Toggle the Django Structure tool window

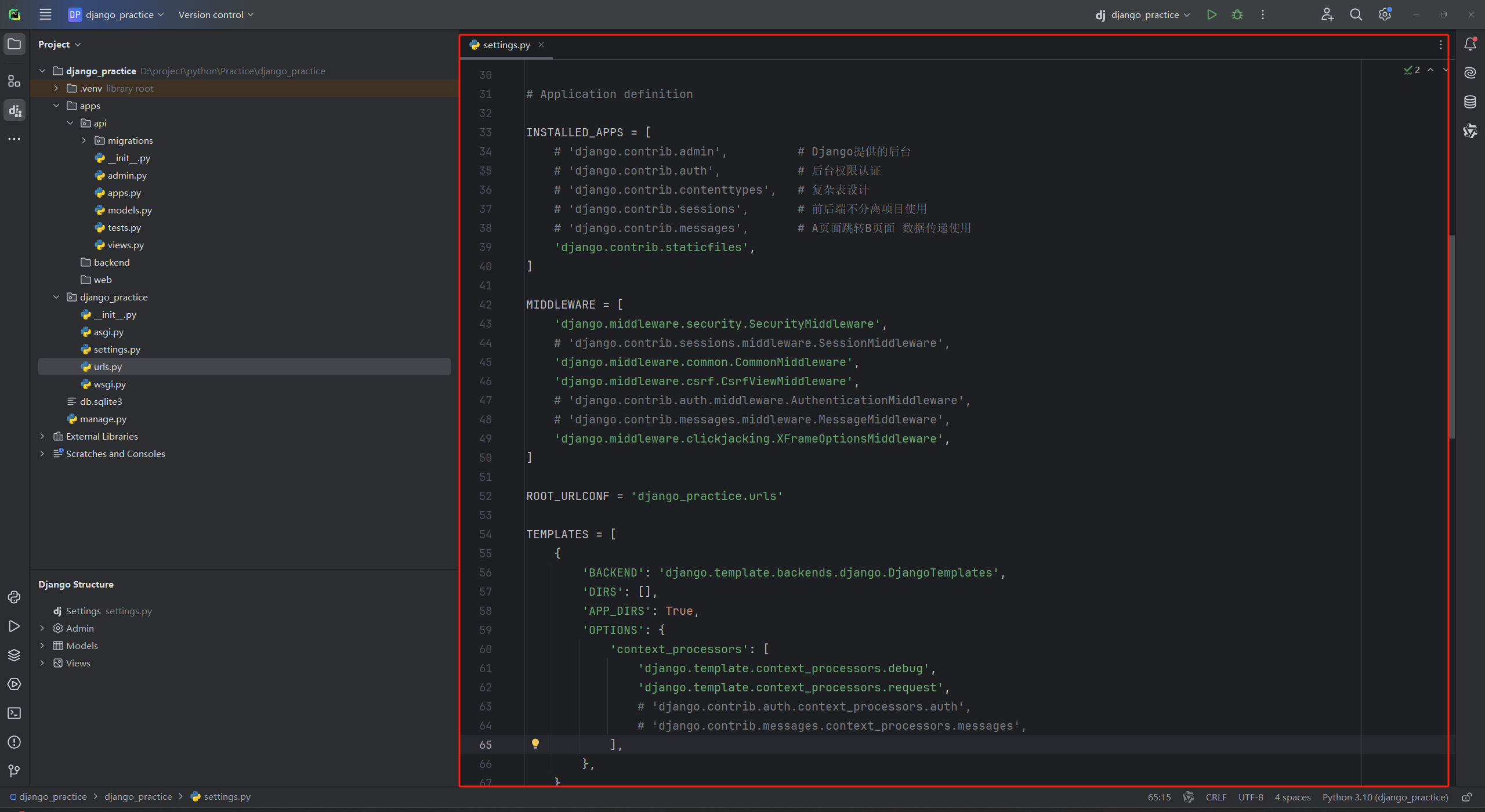pyautogui.click(x=14, y=110)
